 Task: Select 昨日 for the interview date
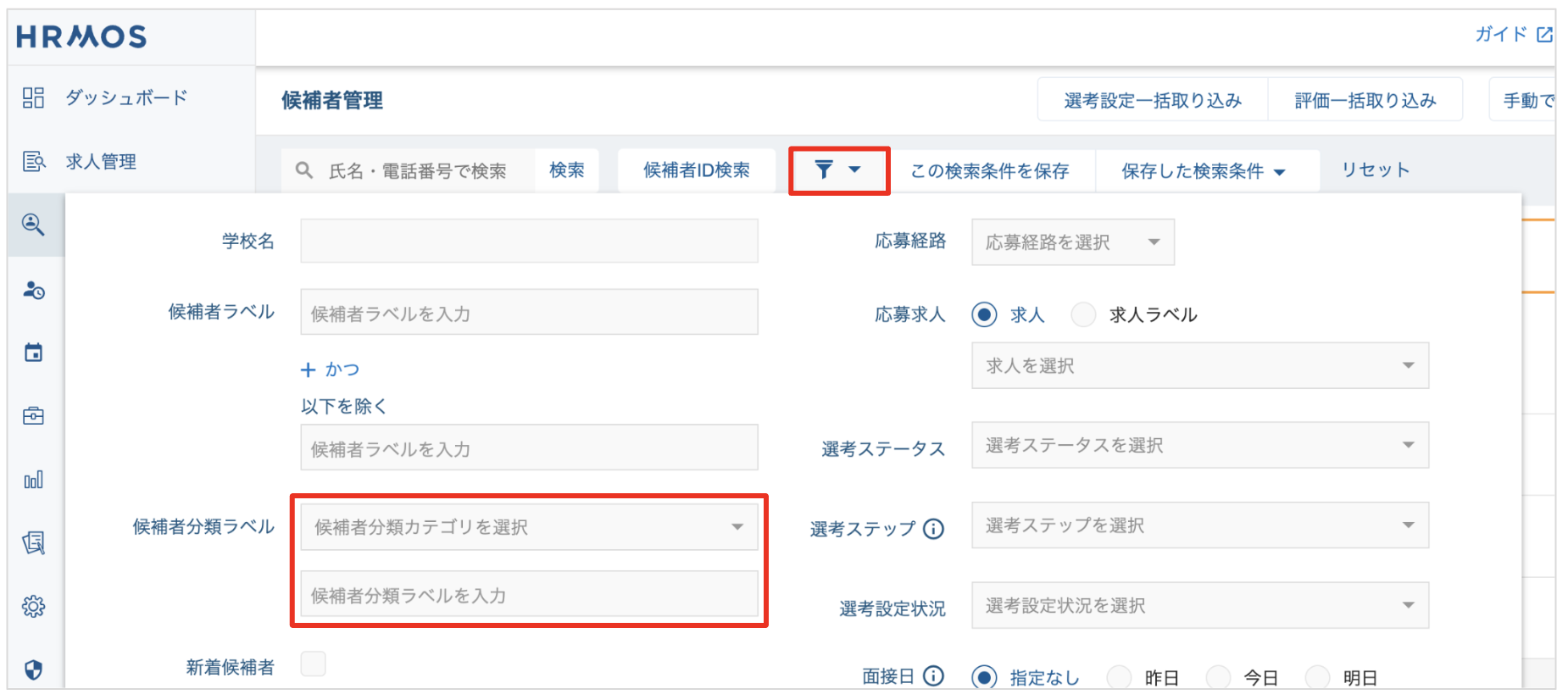(1119, 677)
